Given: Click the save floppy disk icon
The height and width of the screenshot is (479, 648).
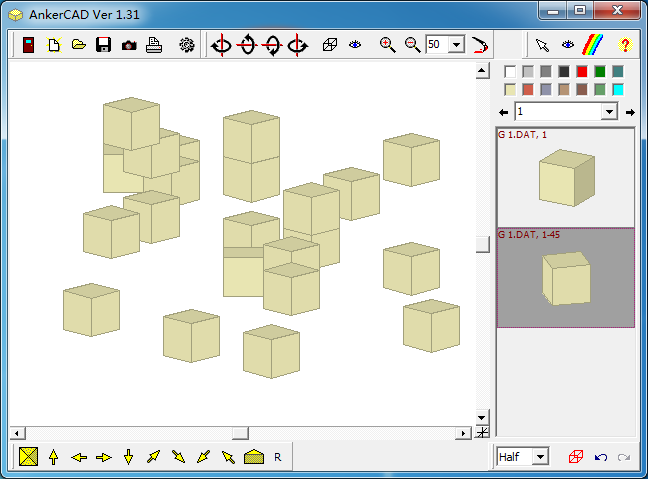Looking at the screenshot, I should point(103,45).
